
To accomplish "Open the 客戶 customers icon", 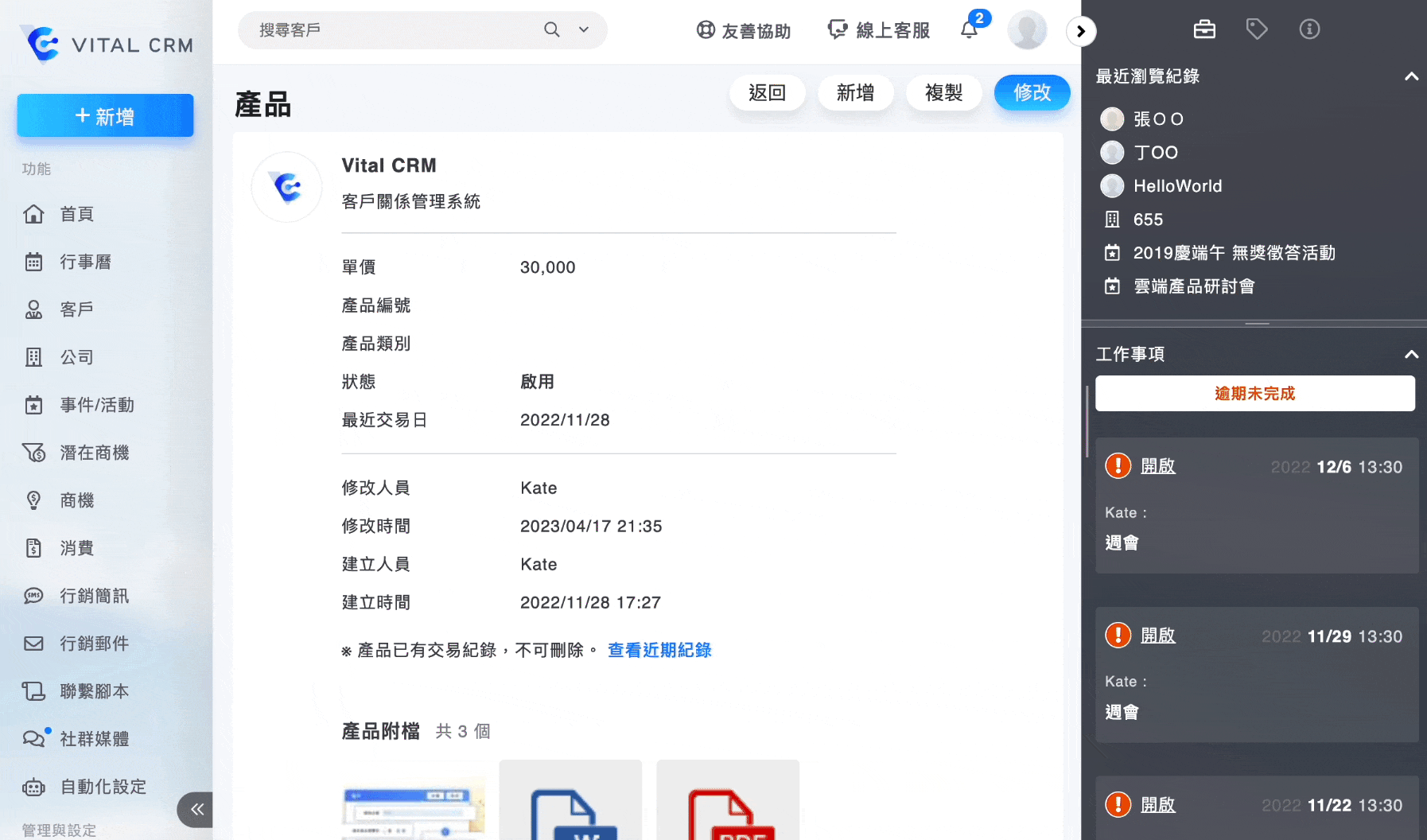I will pos(33,309).
